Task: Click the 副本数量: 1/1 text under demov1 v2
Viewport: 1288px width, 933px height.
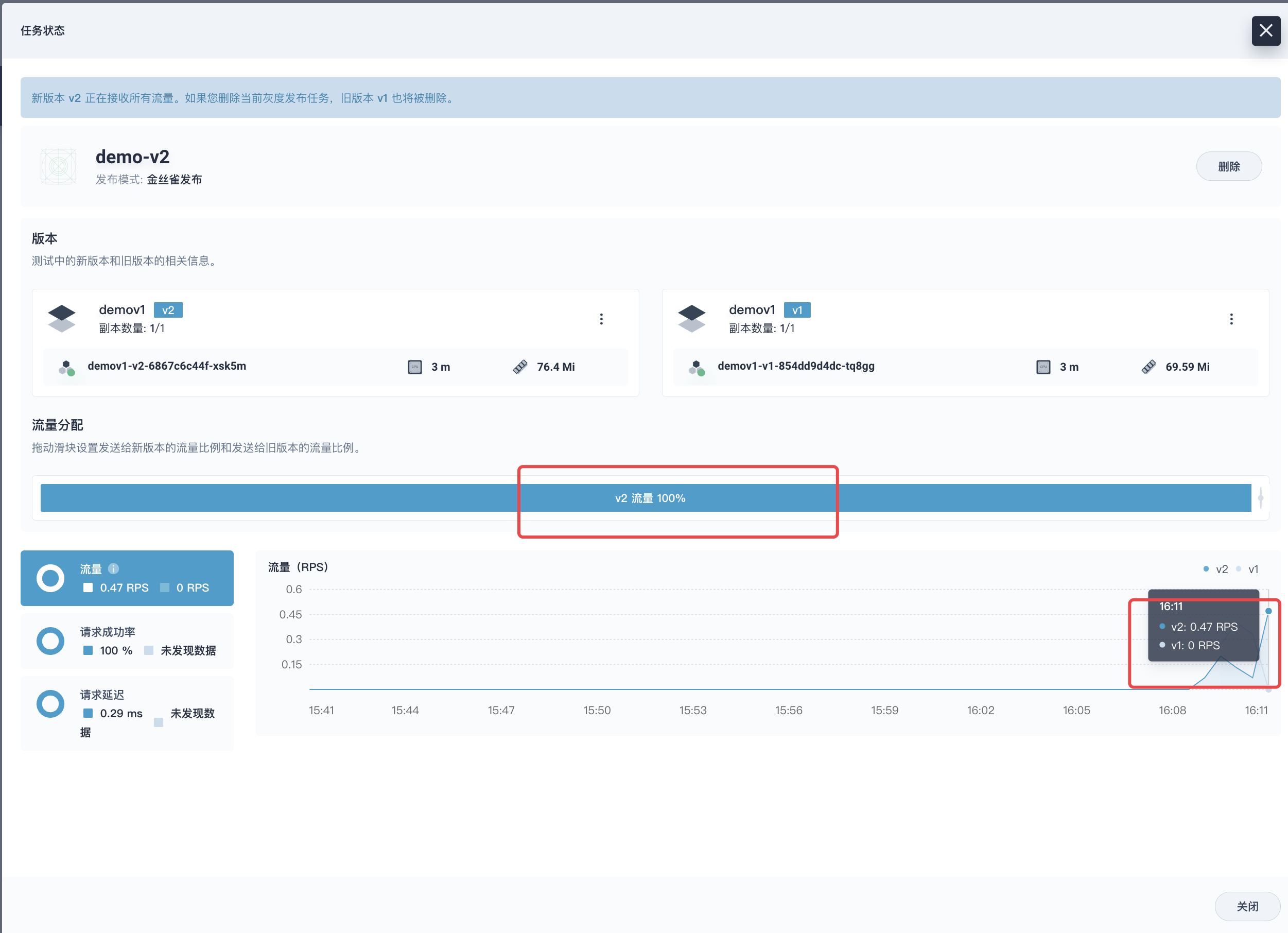Action: 132,328
